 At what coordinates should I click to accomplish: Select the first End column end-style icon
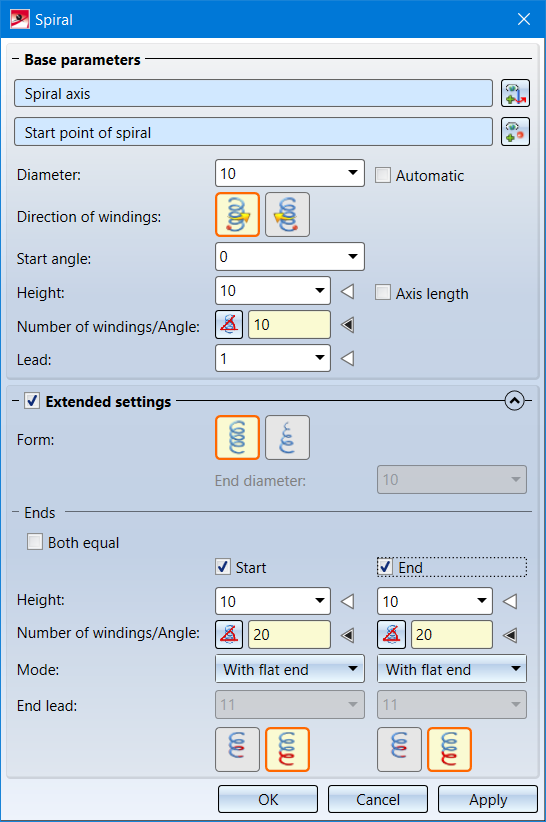(399, 749)
